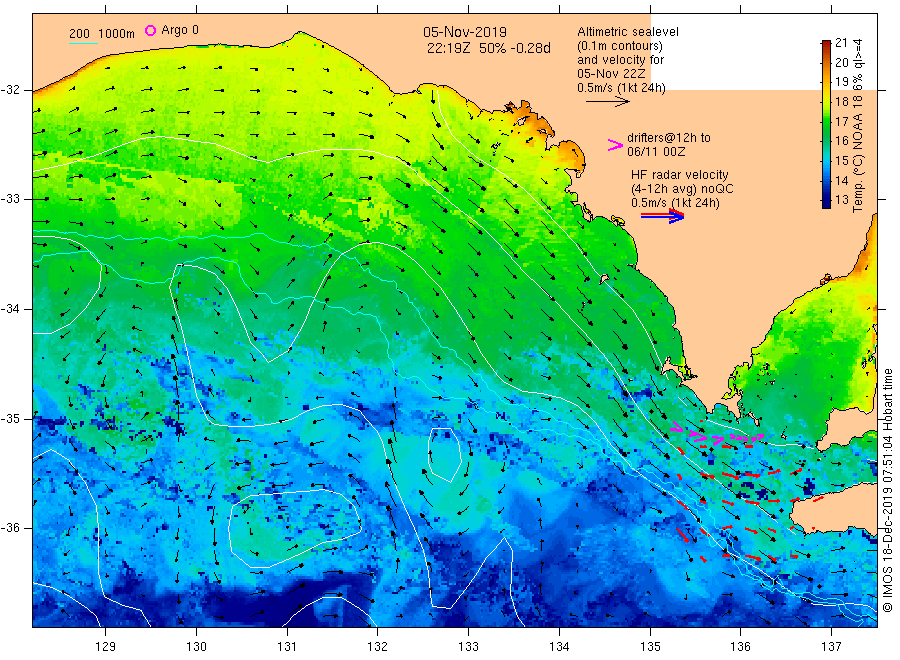Click the 'Argo 0' legend label
The width and height of the screenshot is (900, 660).
[180, 30]
